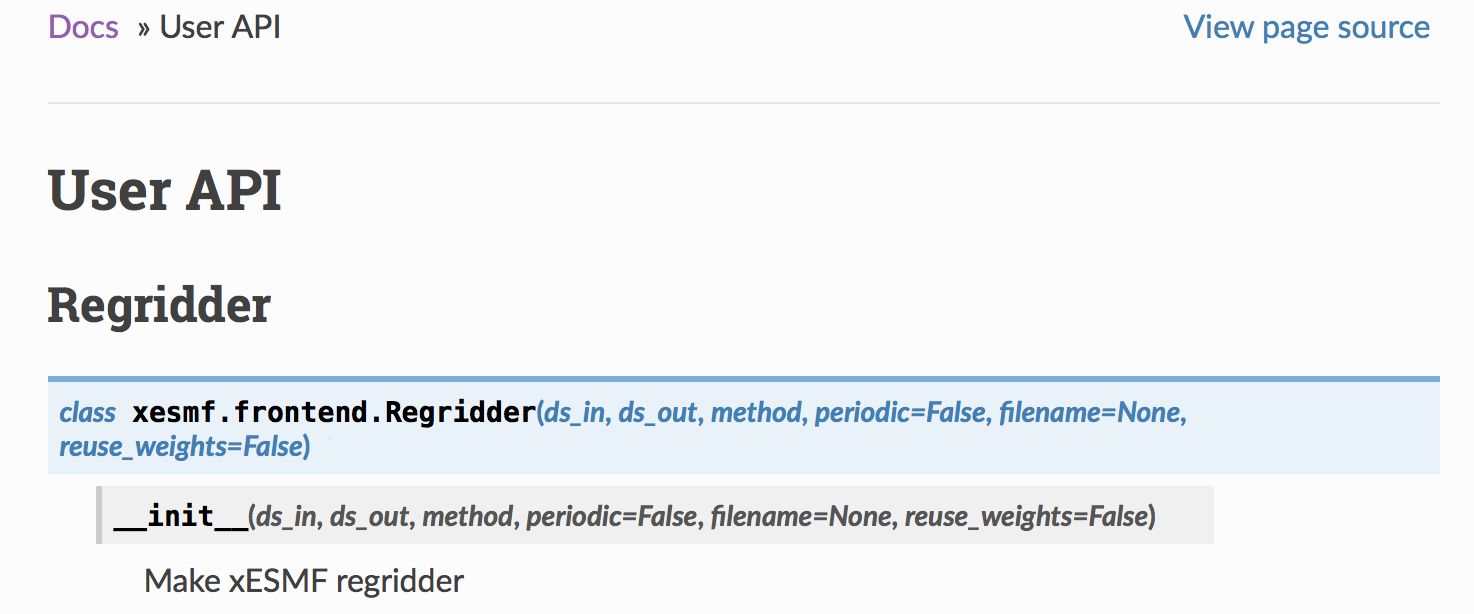1474x614 pixels.
Task: Select the Regridder section heading
Action: 158,306
